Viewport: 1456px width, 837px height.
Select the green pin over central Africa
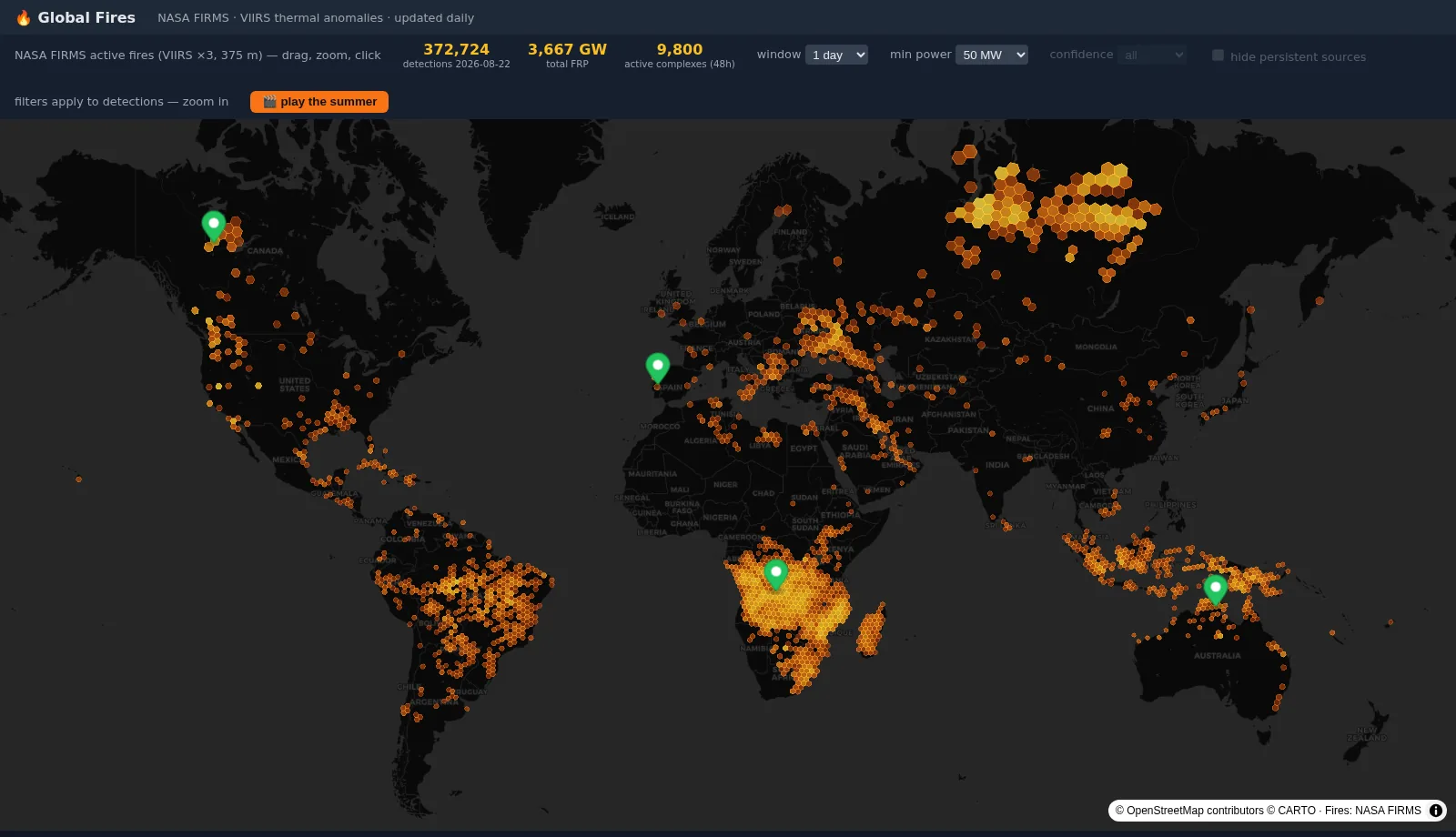775,575
